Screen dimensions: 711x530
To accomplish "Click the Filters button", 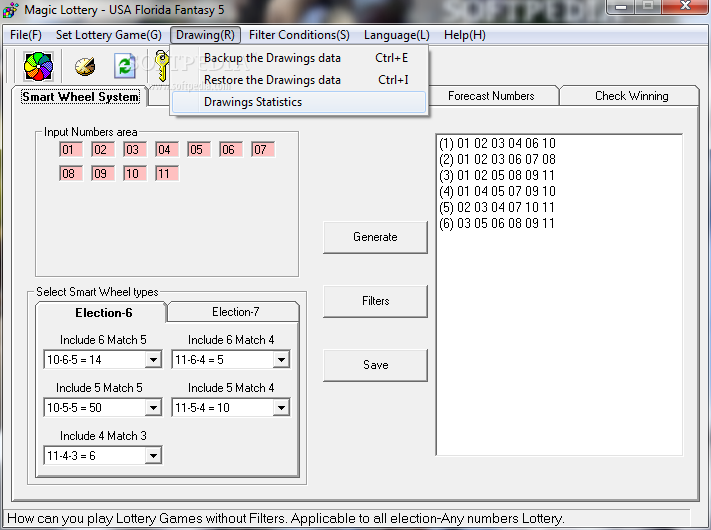I will tap(375, 301).
